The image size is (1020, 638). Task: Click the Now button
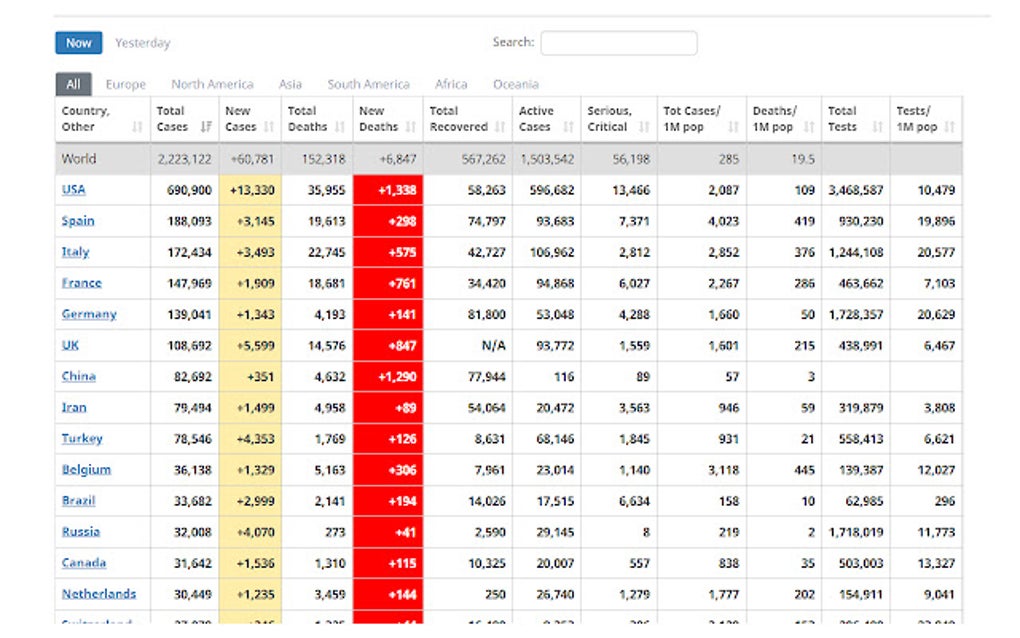pos(79,43)
